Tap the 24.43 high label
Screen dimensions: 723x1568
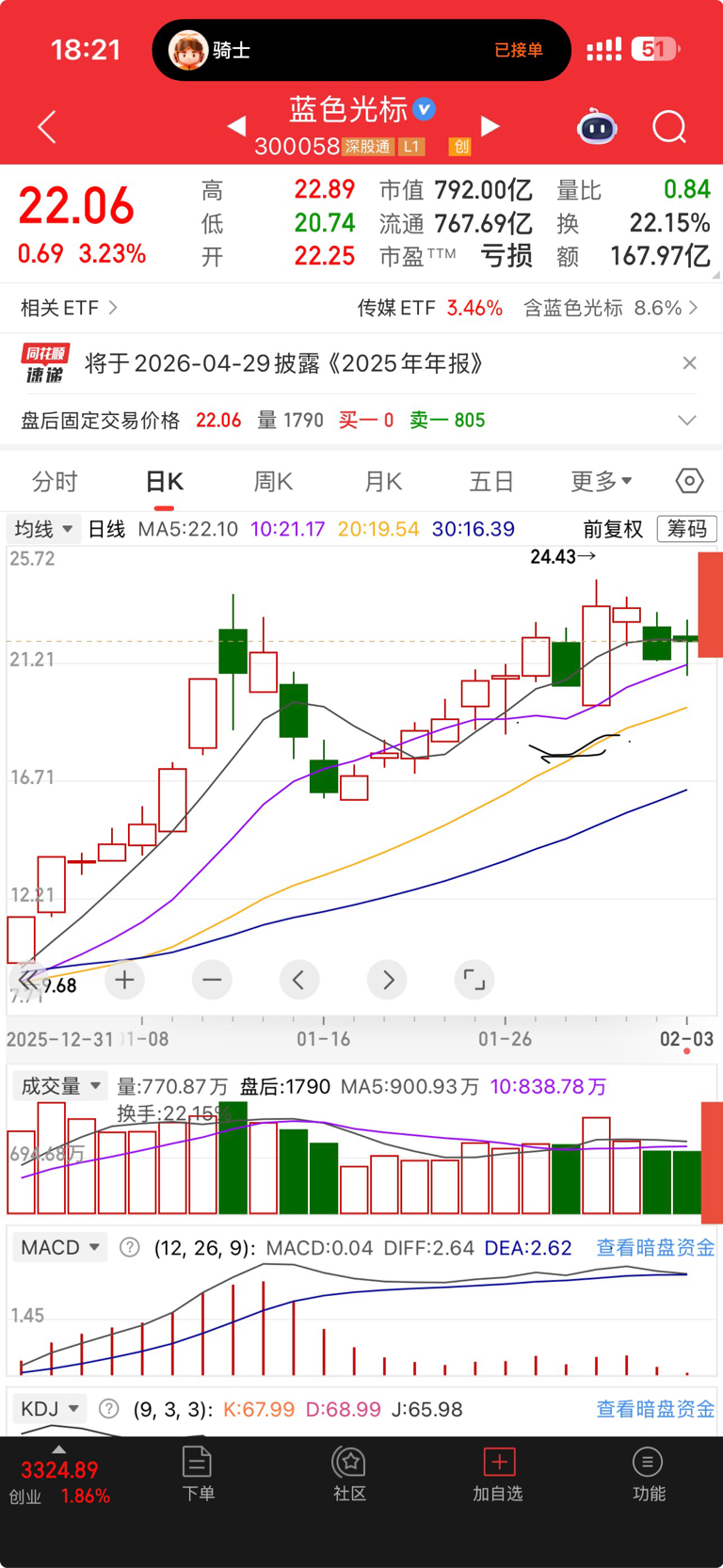tap(562, 556)
